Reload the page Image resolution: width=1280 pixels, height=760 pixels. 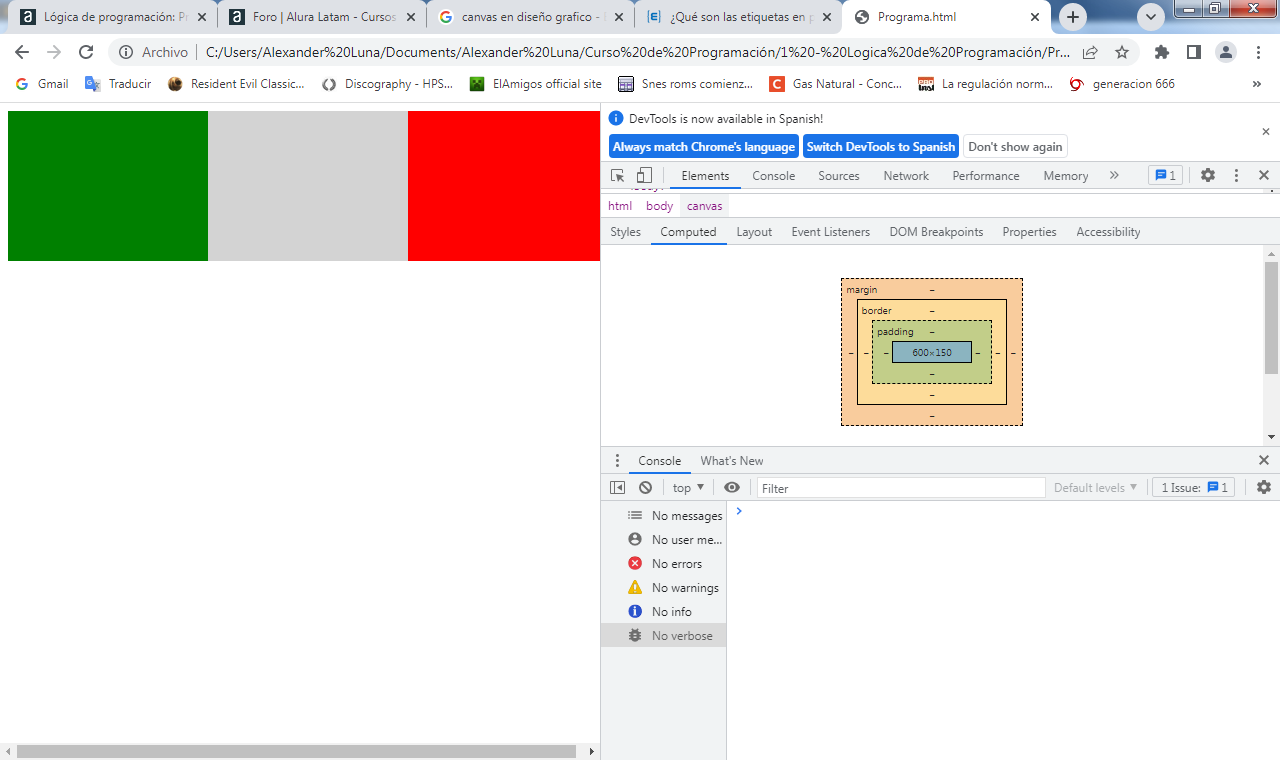coord(86,52)
